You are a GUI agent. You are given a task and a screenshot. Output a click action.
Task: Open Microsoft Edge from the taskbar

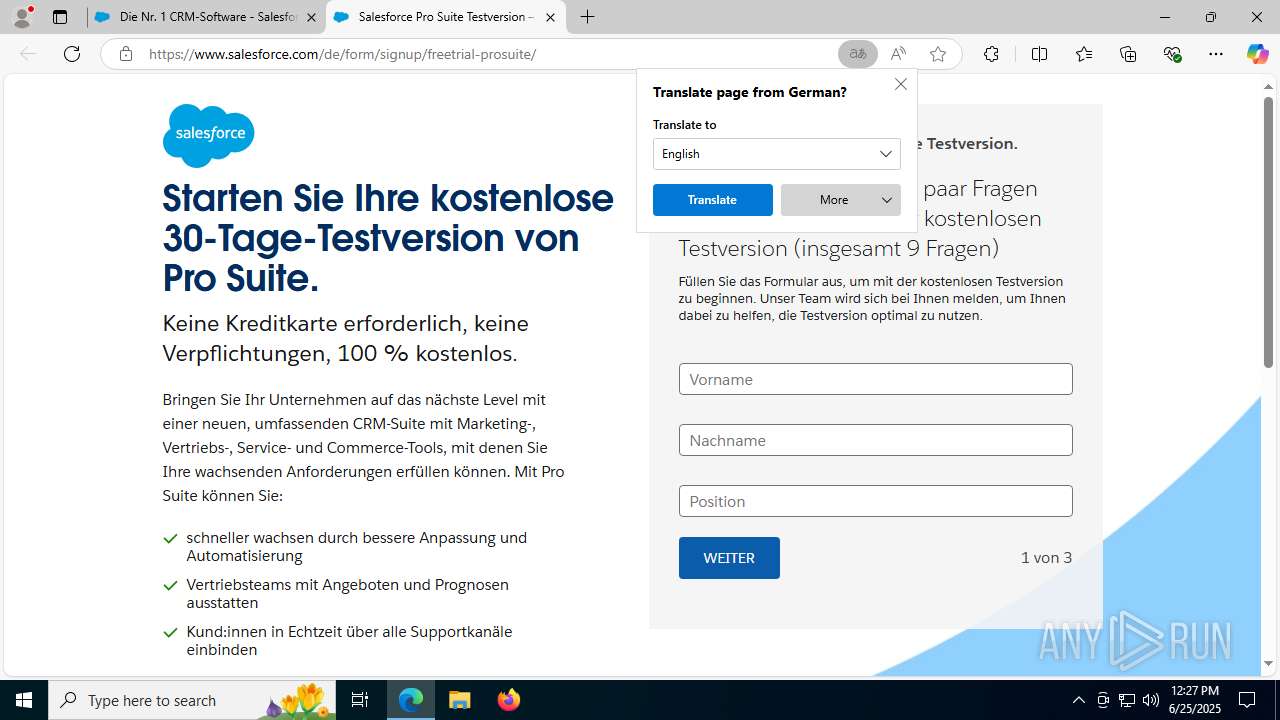(411, 700)
